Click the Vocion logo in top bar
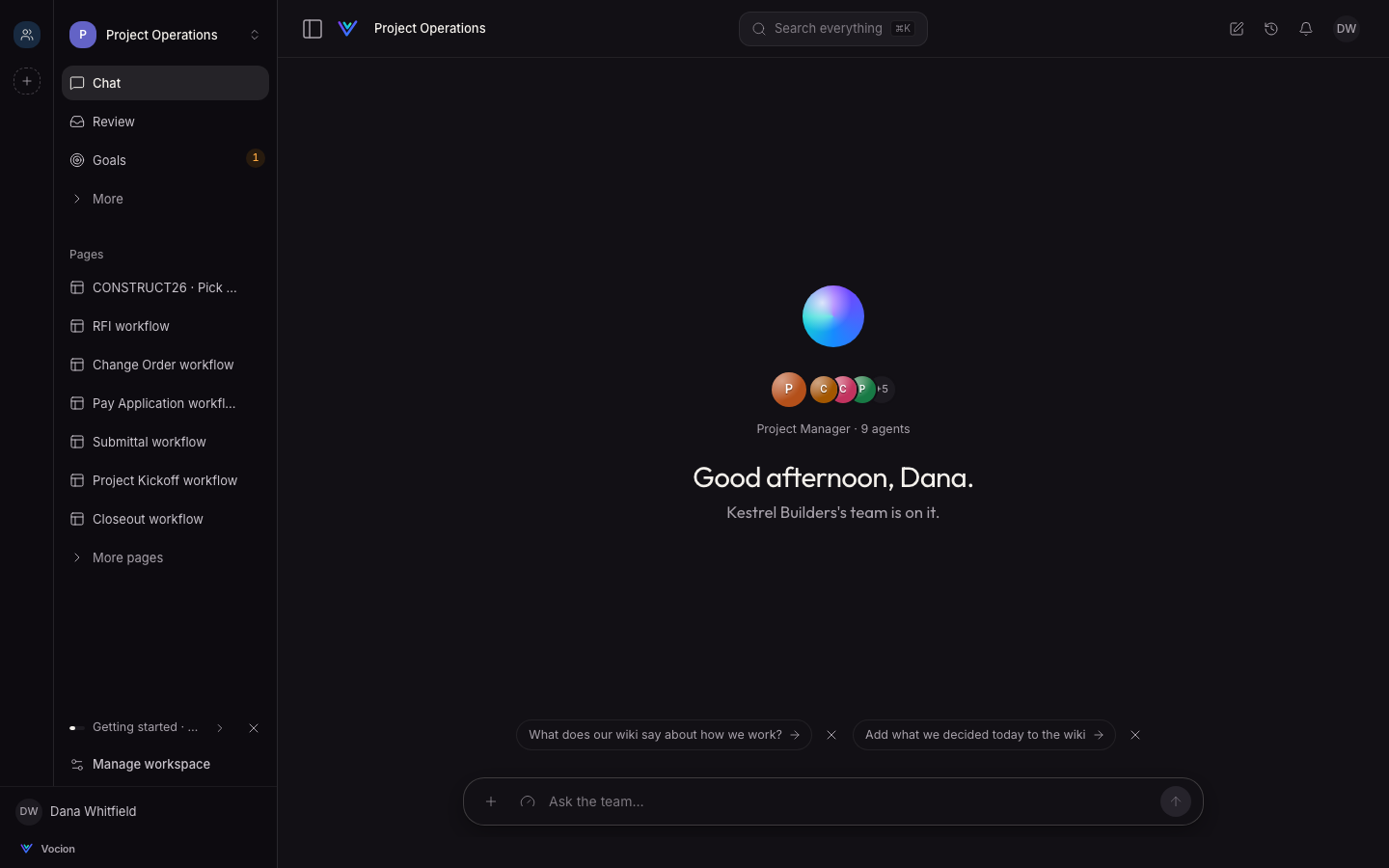The image size is (1389, 868). (x=348, y=29)
